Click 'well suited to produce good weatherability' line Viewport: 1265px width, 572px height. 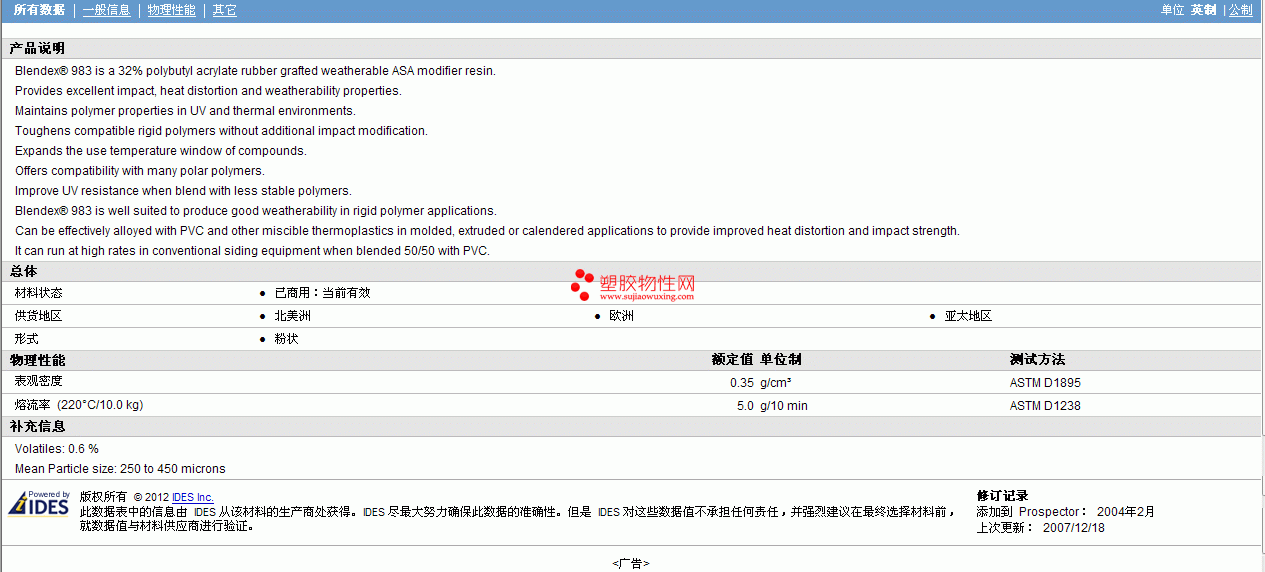click(x=256, y=211)
